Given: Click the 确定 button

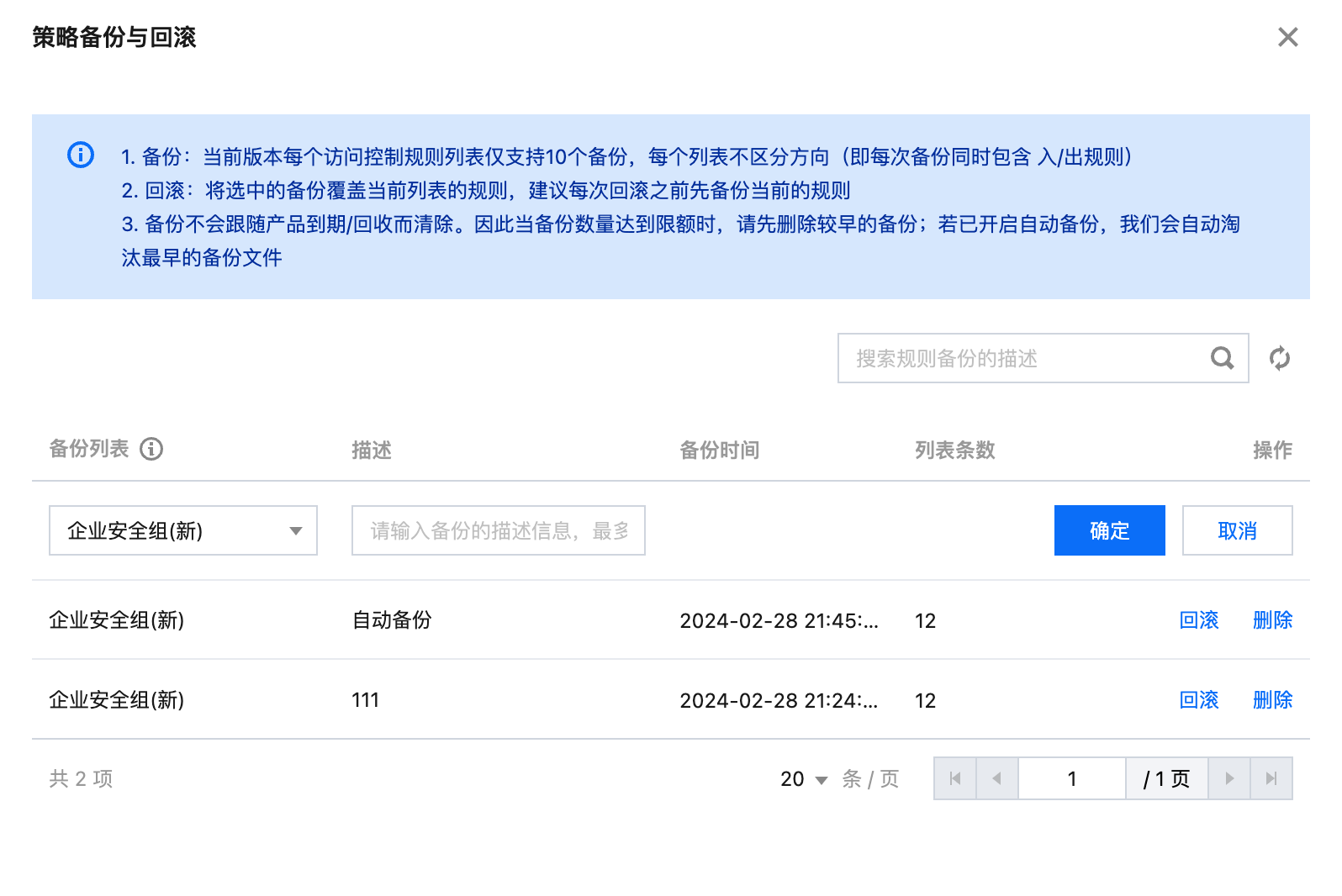Looking at the screenshot, I should (1110, 530).
